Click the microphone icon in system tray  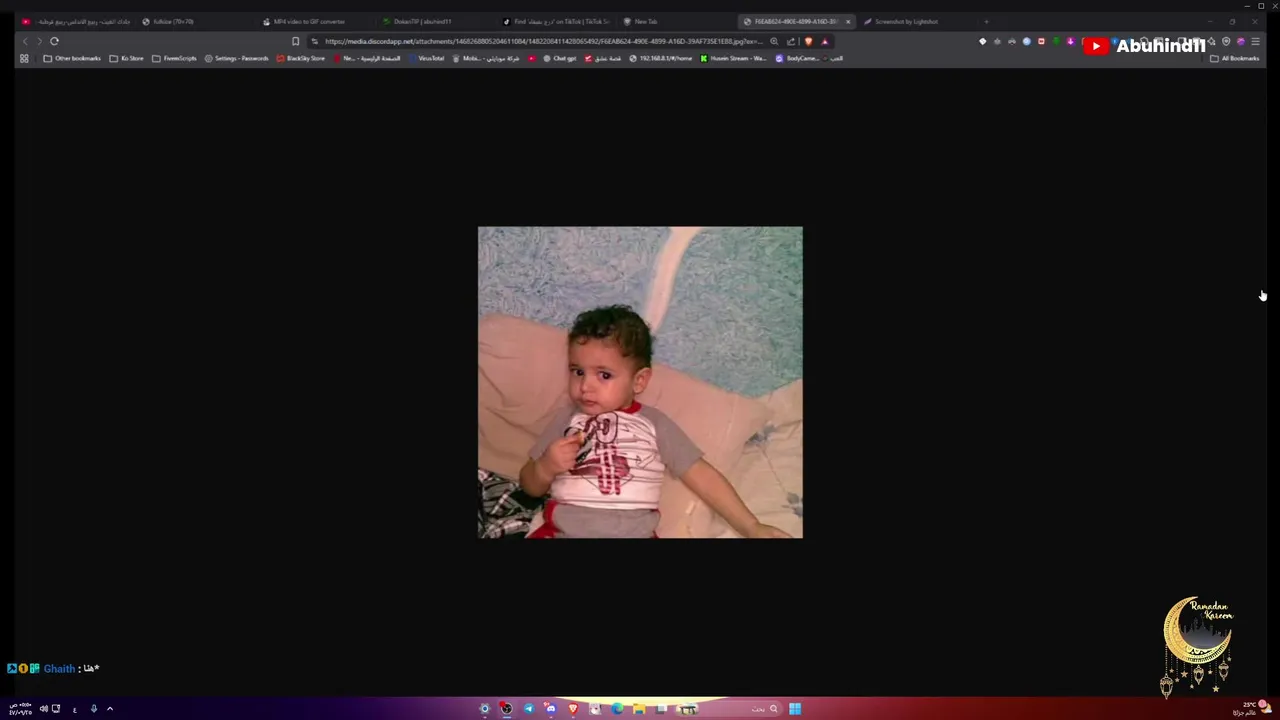pyautogui.click(x=94, y=709)
